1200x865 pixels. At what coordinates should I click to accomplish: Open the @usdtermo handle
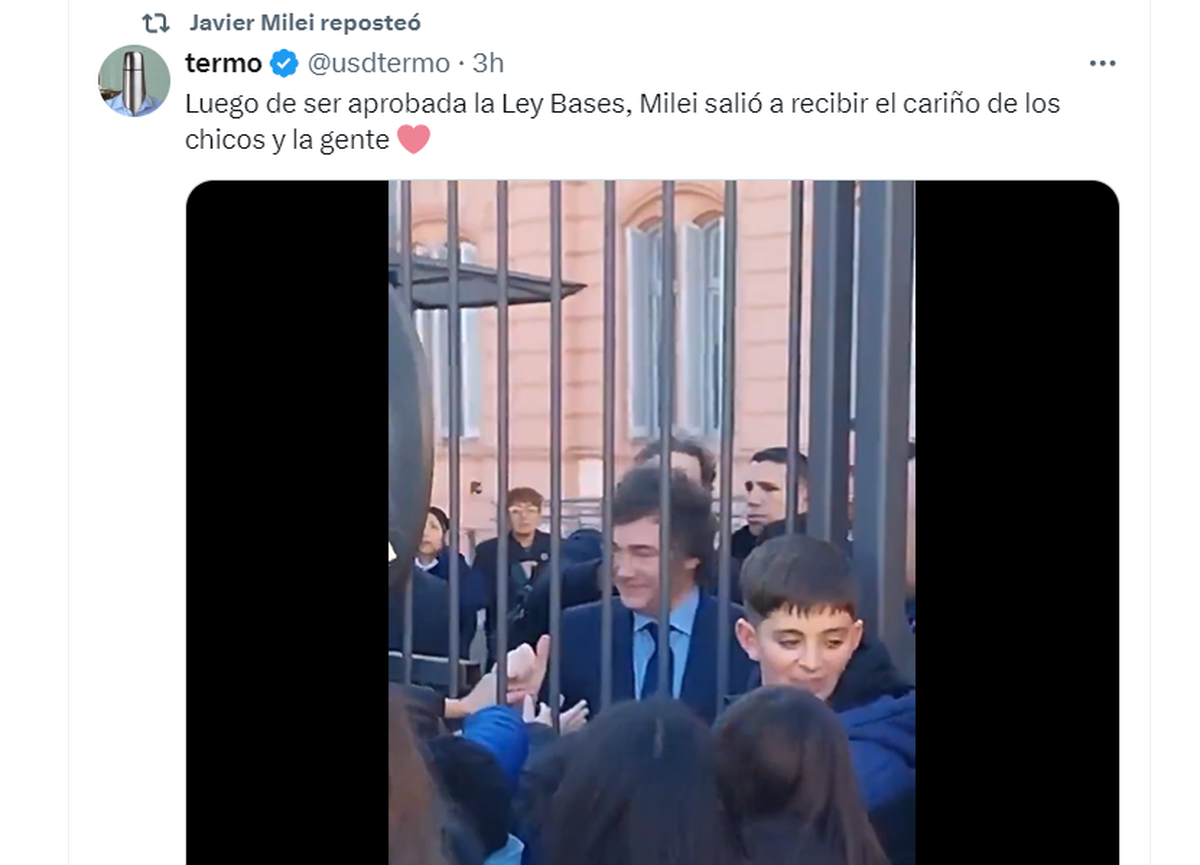coord(377,63)
